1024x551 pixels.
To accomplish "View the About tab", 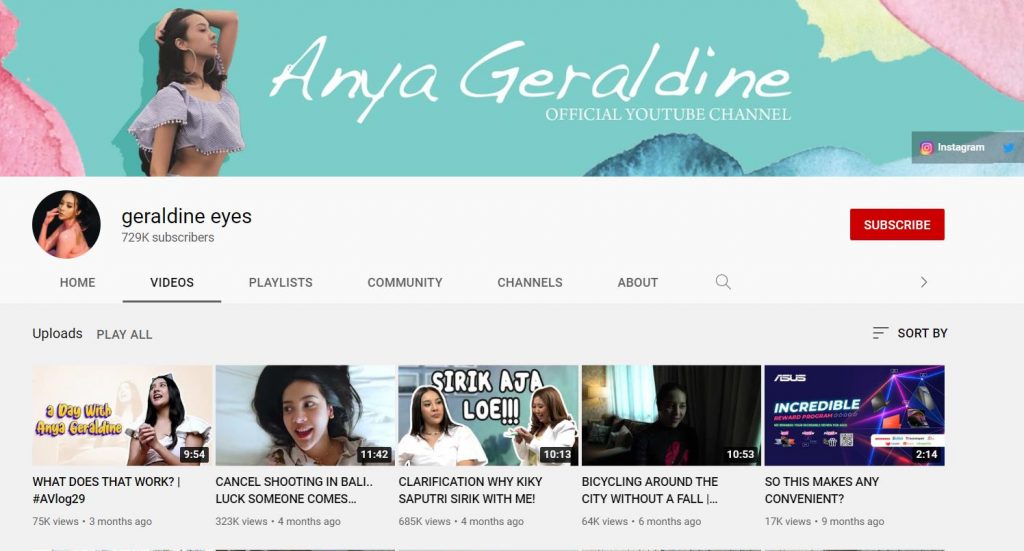I will pyautogui.click(x=638, y=283).
